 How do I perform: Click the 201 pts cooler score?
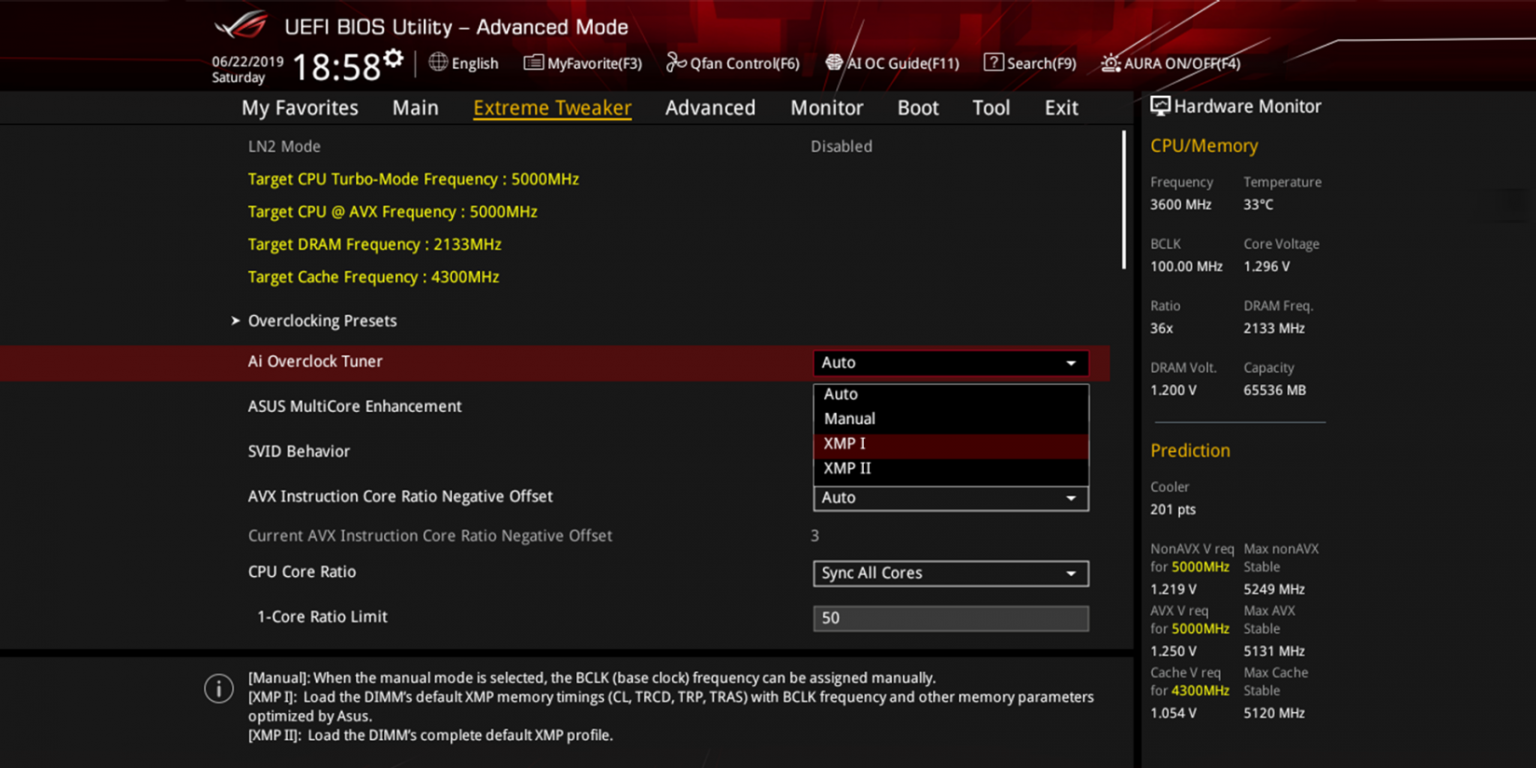click(x=1173, y=510)
